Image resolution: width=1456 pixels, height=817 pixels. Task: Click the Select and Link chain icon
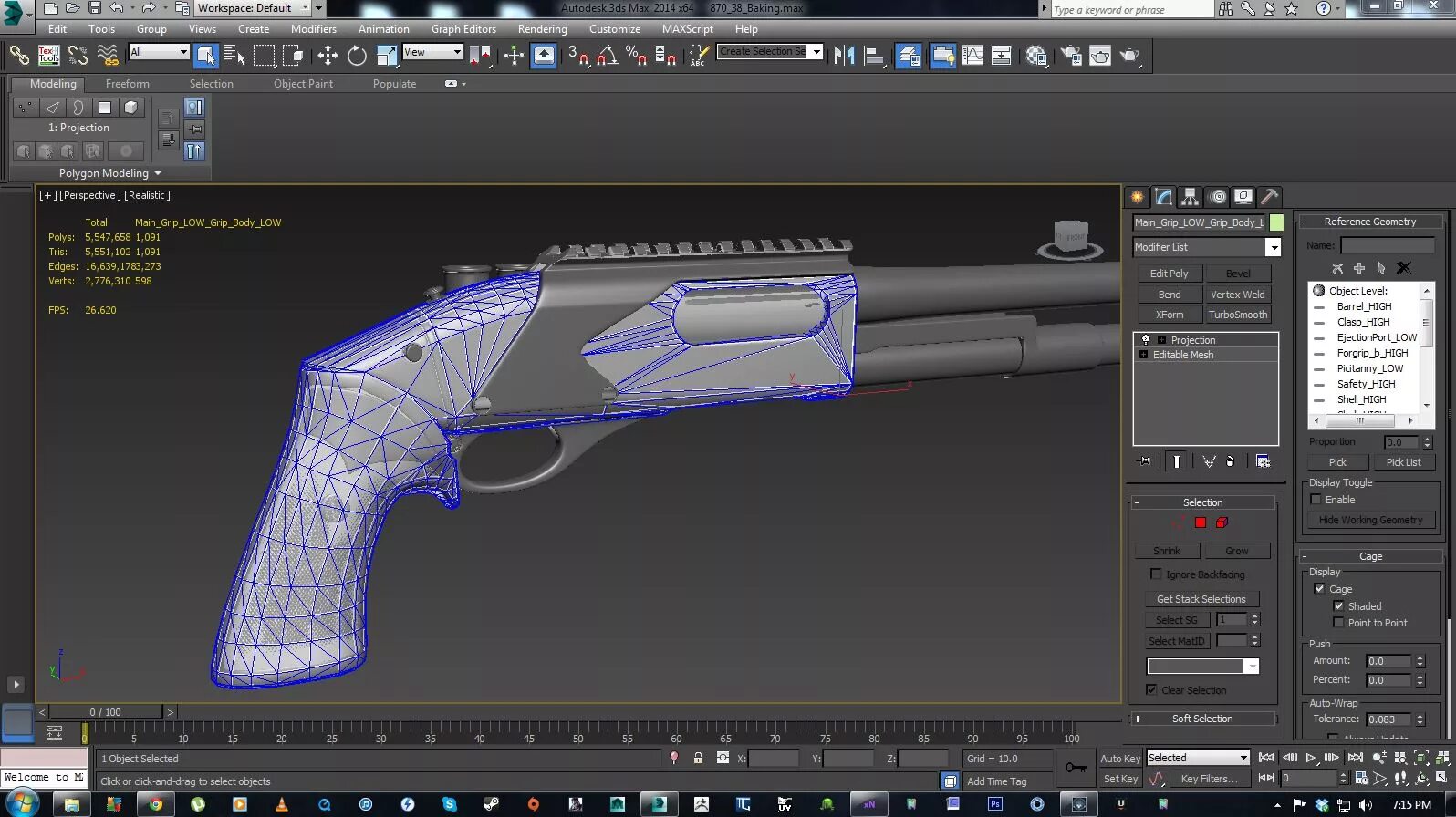(19, 56)
